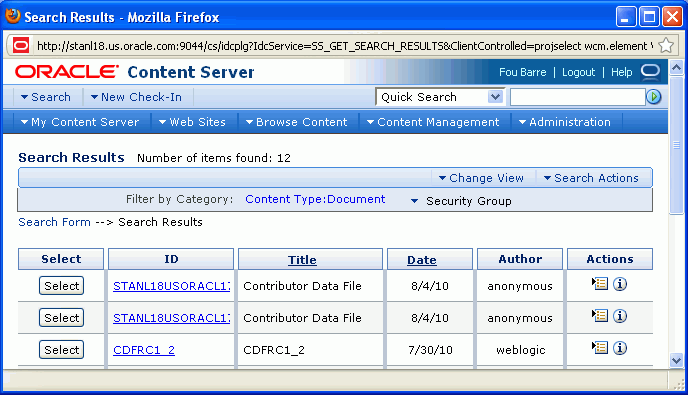688x395 pixels.
Task: Click the ORACLE logo
Action: (67, 72)
